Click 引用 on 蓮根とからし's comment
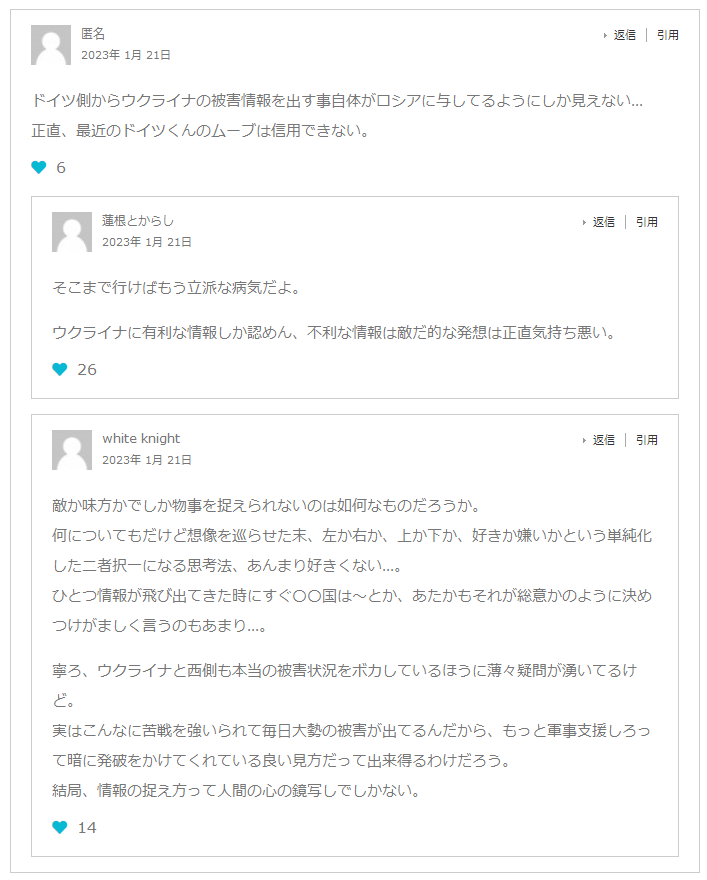707x880 pixels. click(x=647, y=222)
